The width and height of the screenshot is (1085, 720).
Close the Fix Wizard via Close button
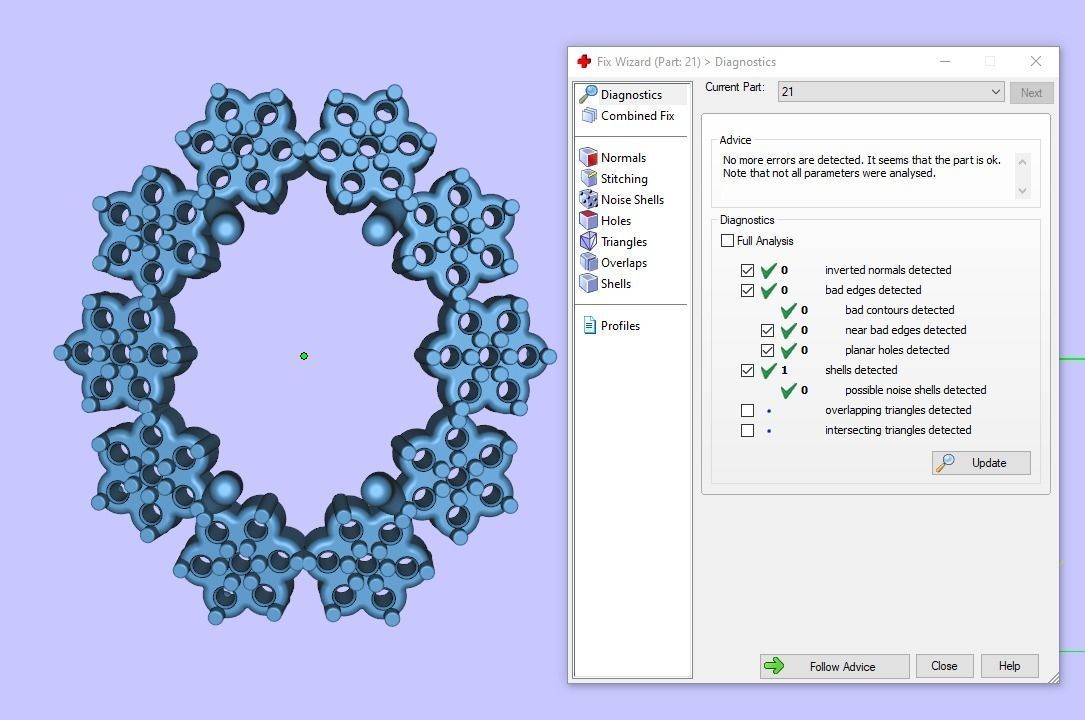tap(945, 666)
